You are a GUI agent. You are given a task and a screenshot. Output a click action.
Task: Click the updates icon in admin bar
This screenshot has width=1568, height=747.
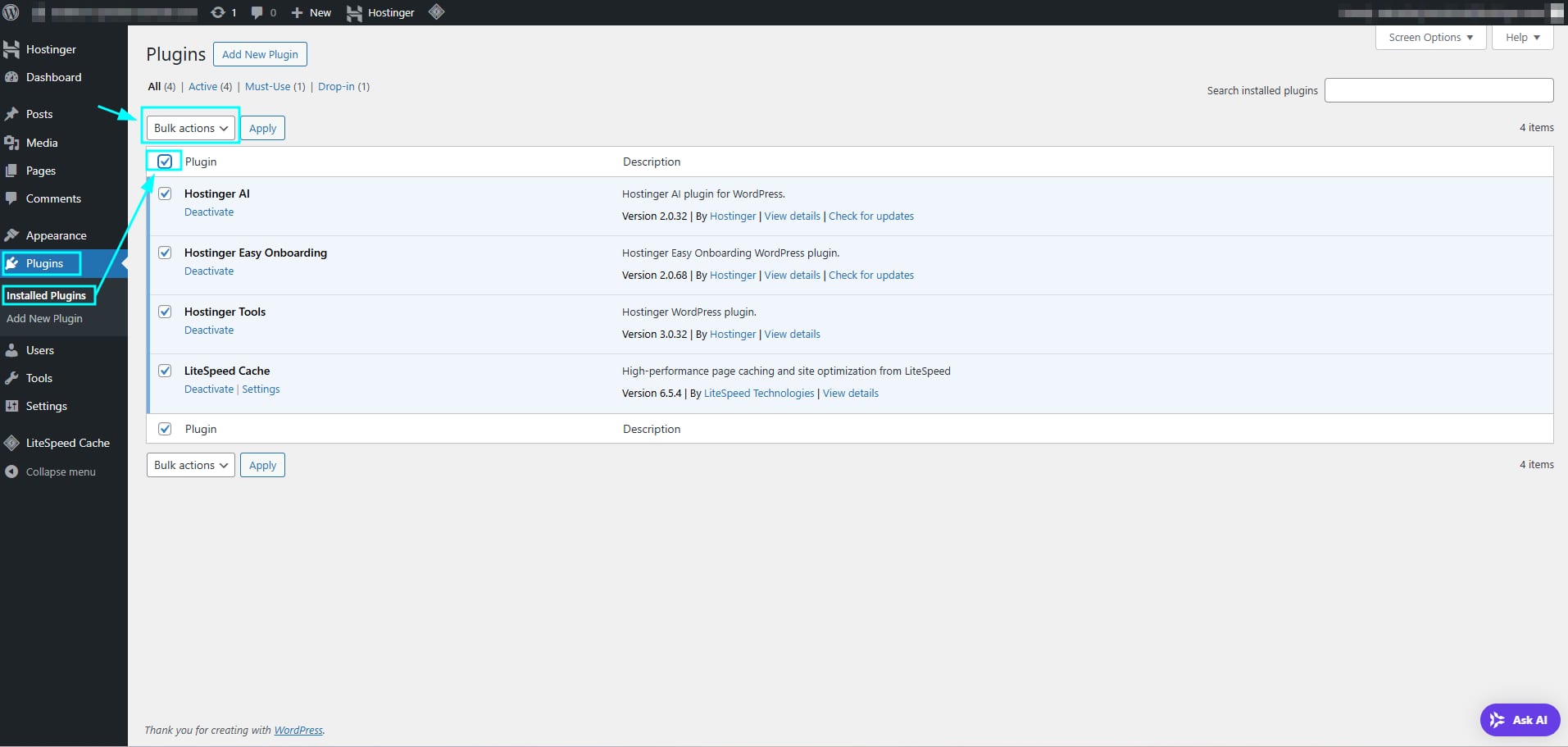coord(218,12)
